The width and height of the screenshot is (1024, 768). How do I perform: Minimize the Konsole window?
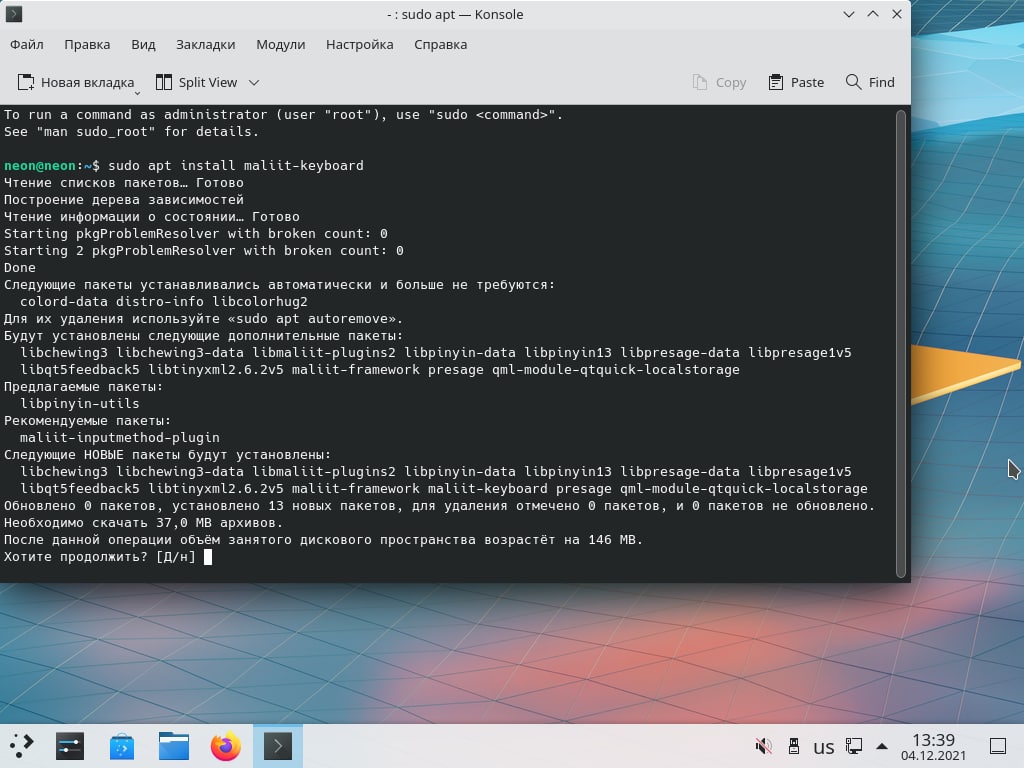click(849, 14)
